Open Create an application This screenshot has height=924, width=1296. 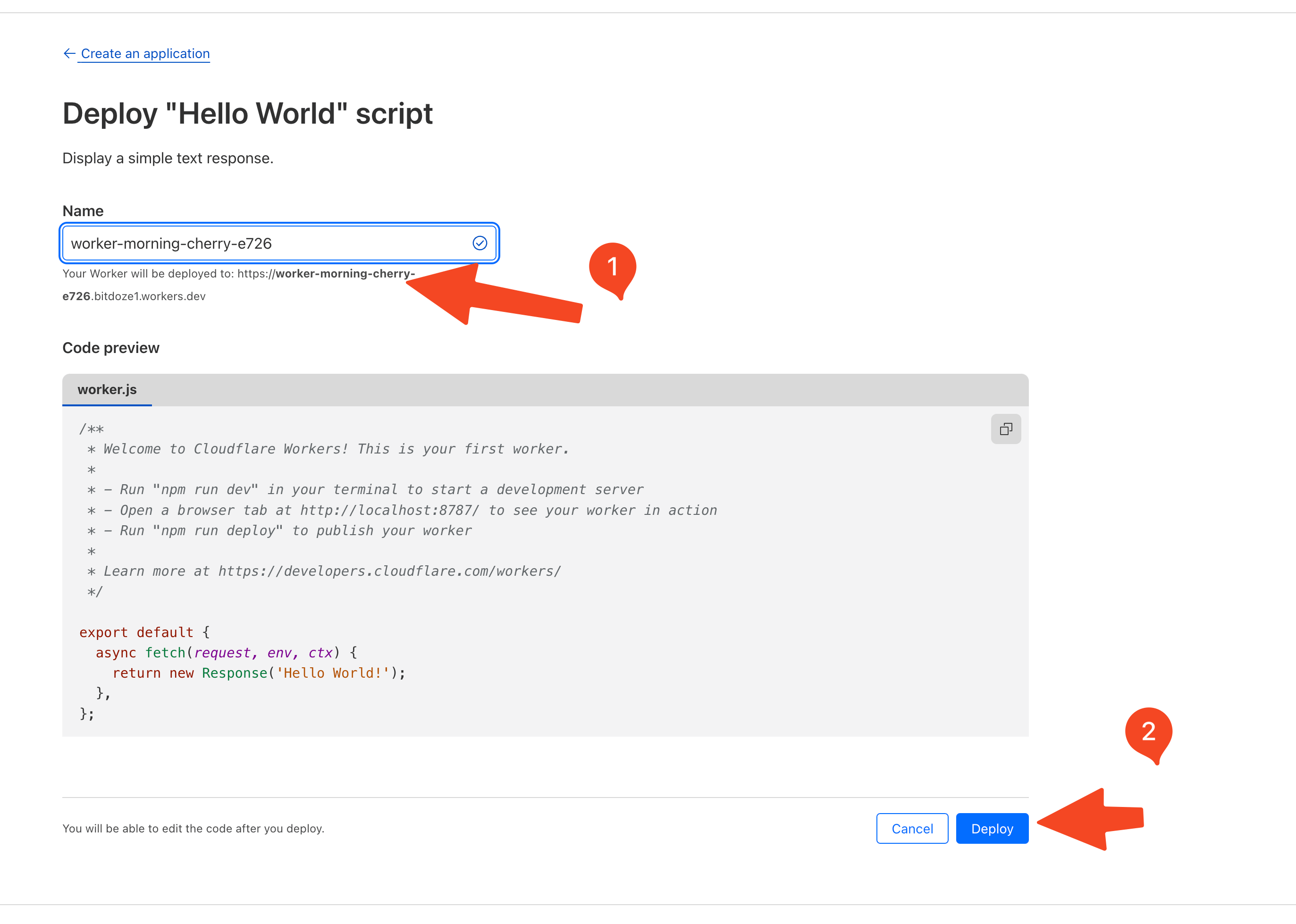[x=144, y=53]
